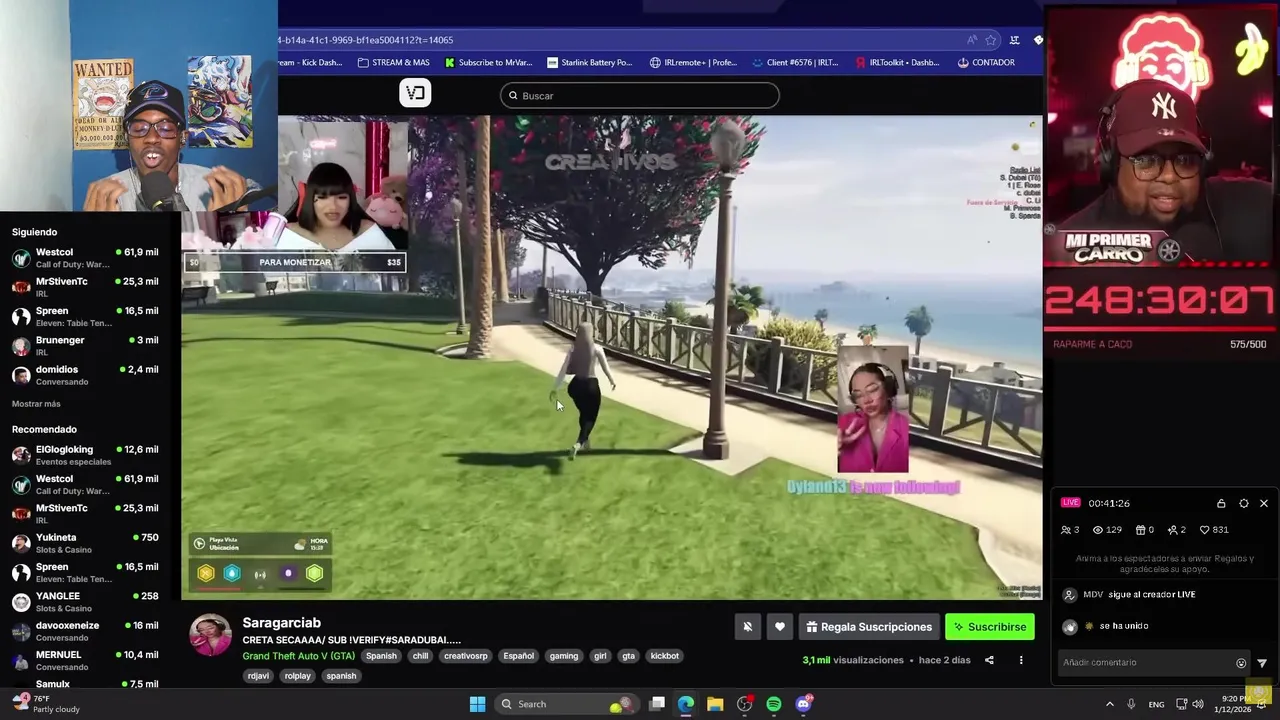
Task: Select the gaming tag
Action: pos(564,656)
